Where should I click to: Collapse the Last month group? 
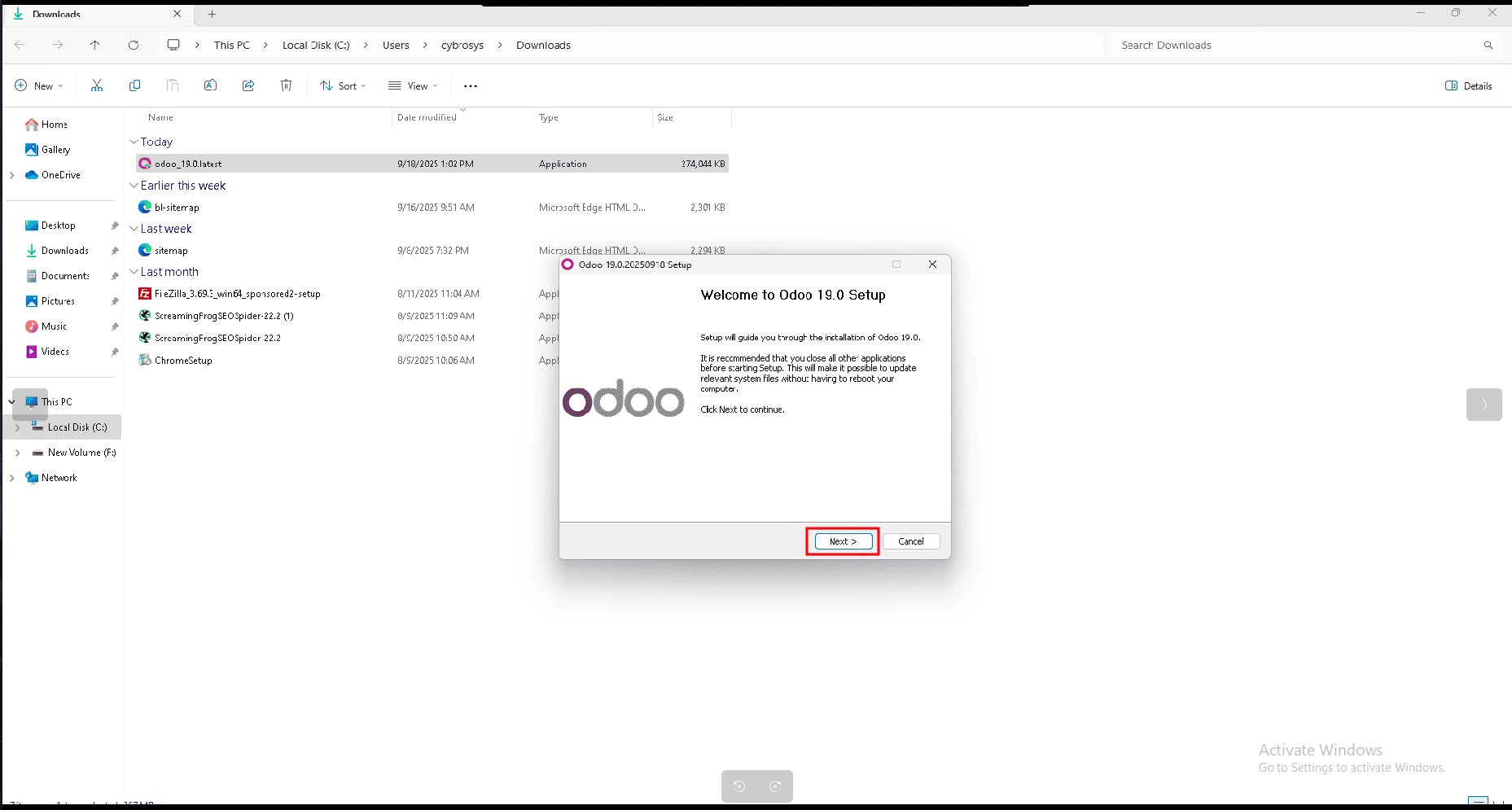click(134, 272)
